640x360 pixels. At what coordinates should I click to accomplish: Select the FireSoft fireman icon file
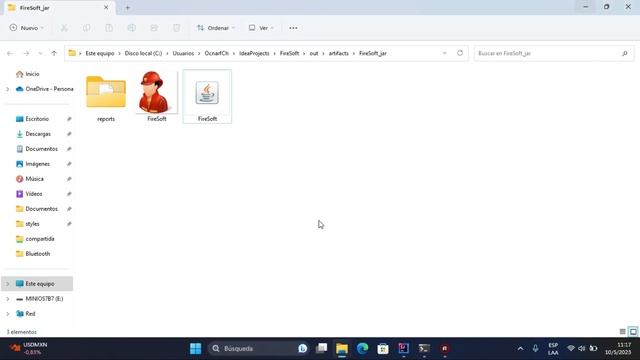pyautogui.click(x=157, y=97)
